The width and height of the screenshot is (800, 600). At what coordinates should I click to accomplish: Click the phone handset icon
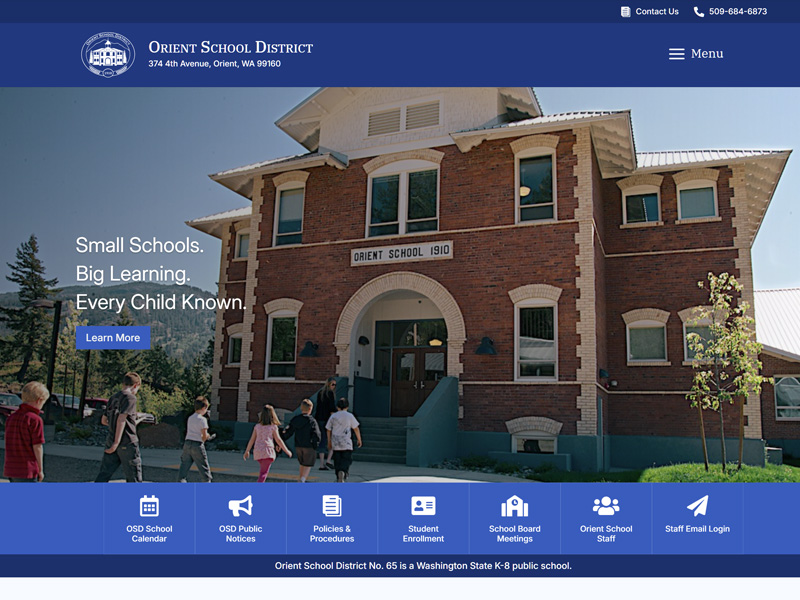click(x=699, y=12)
